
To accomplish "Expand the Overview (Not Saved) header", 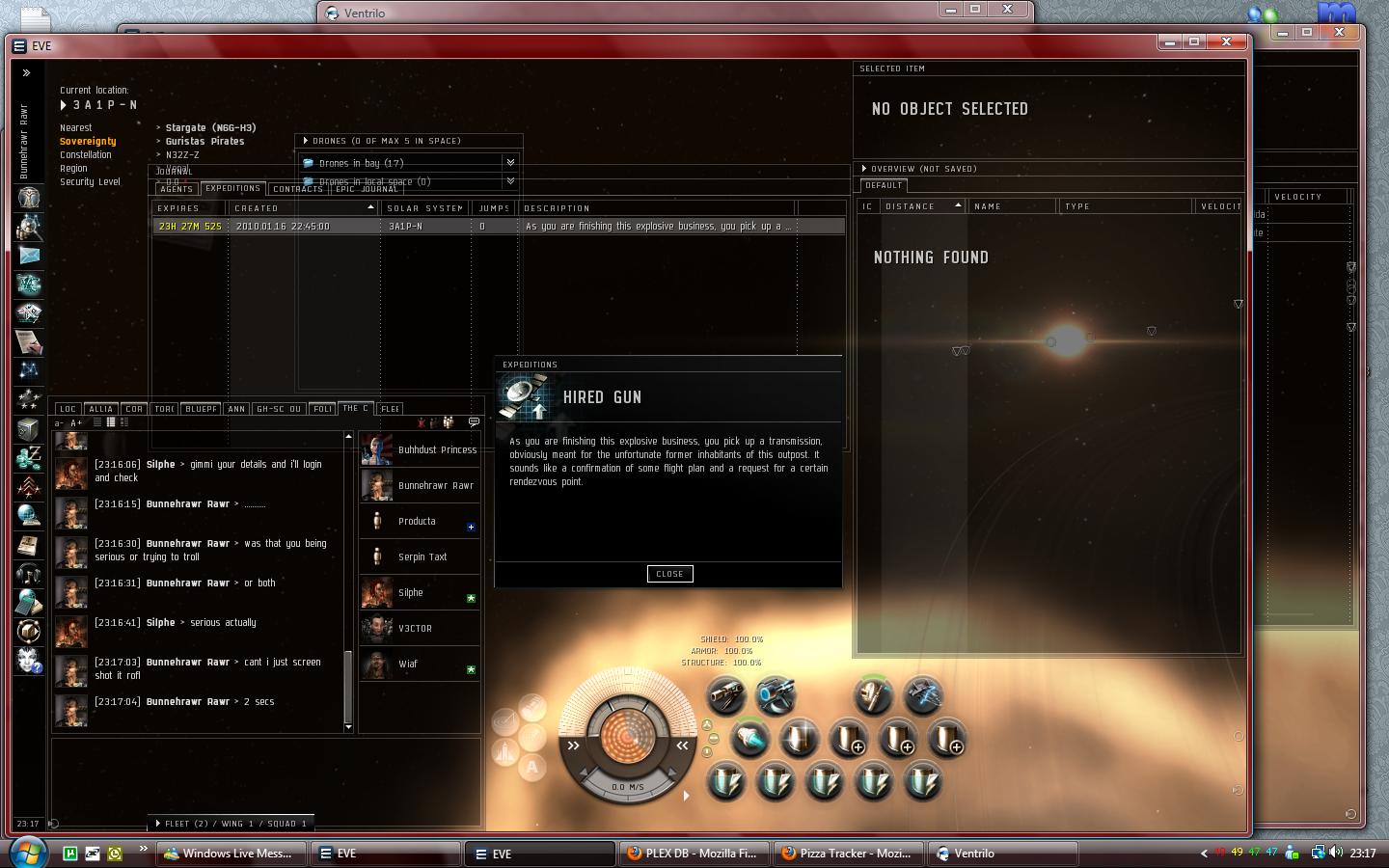I will point(864,169).
